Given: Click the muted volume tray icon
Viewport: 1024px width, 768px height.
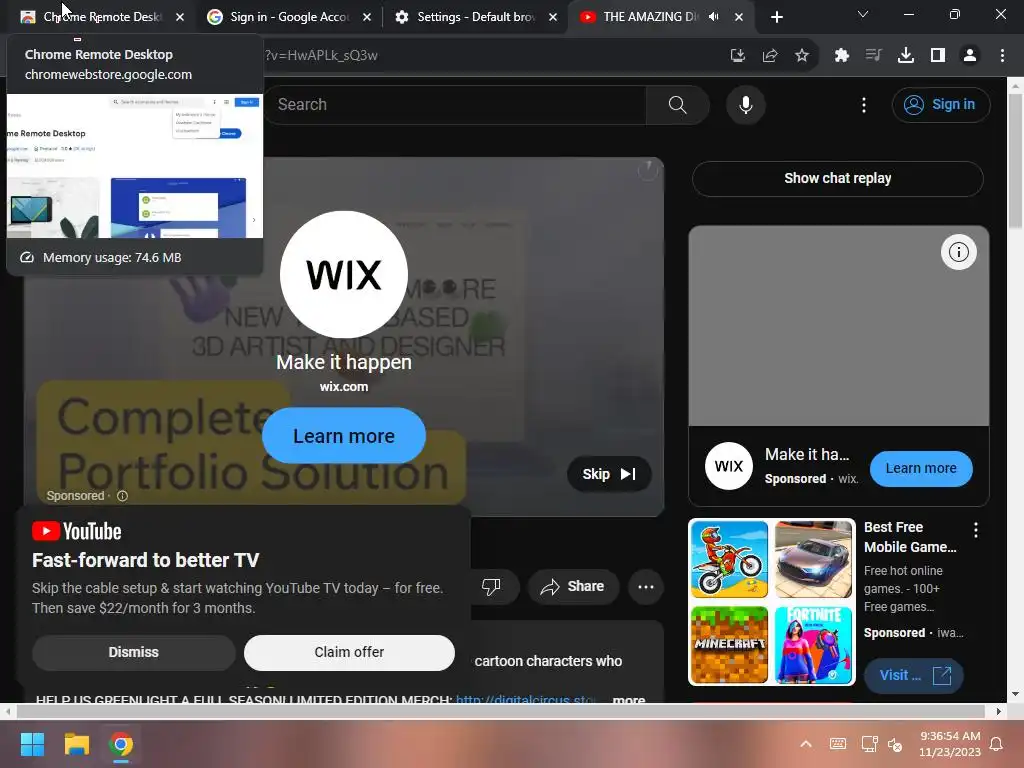Looking at the screenshot, I should (895, 744).
